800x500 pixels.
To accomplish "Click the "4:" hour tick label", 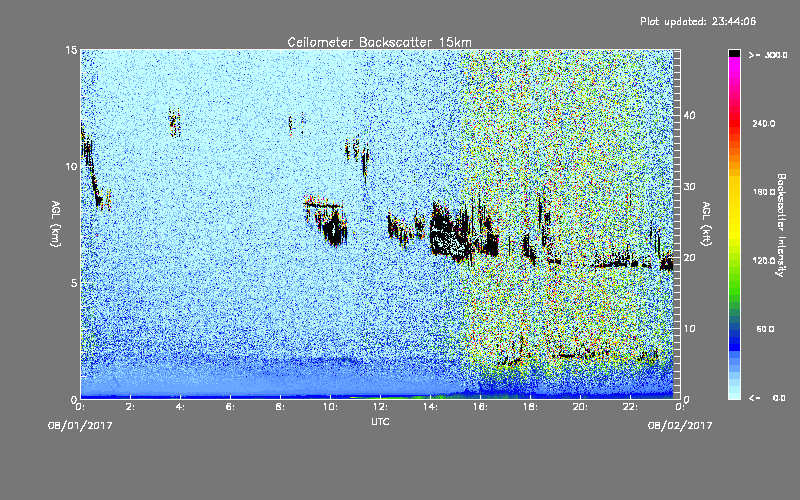I will coord(180,407).
